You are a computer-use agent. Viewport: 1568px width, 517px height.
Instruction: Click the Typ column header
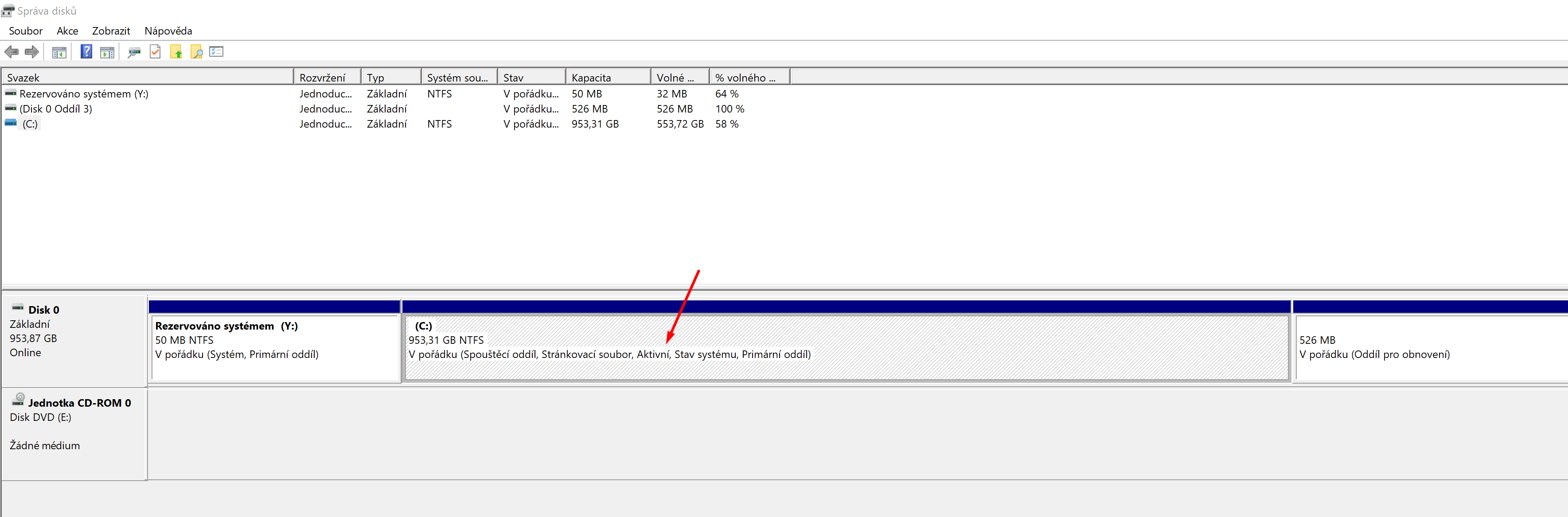click(391, 77)
